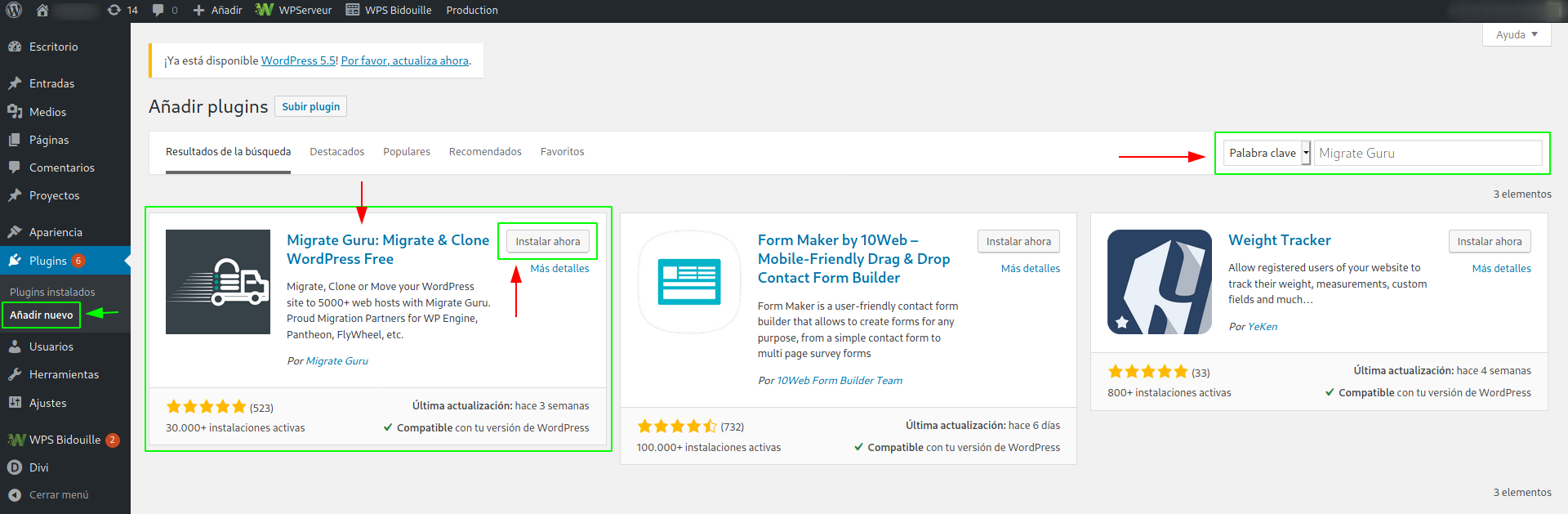Click the Entradas pin icon

point(15,83)
